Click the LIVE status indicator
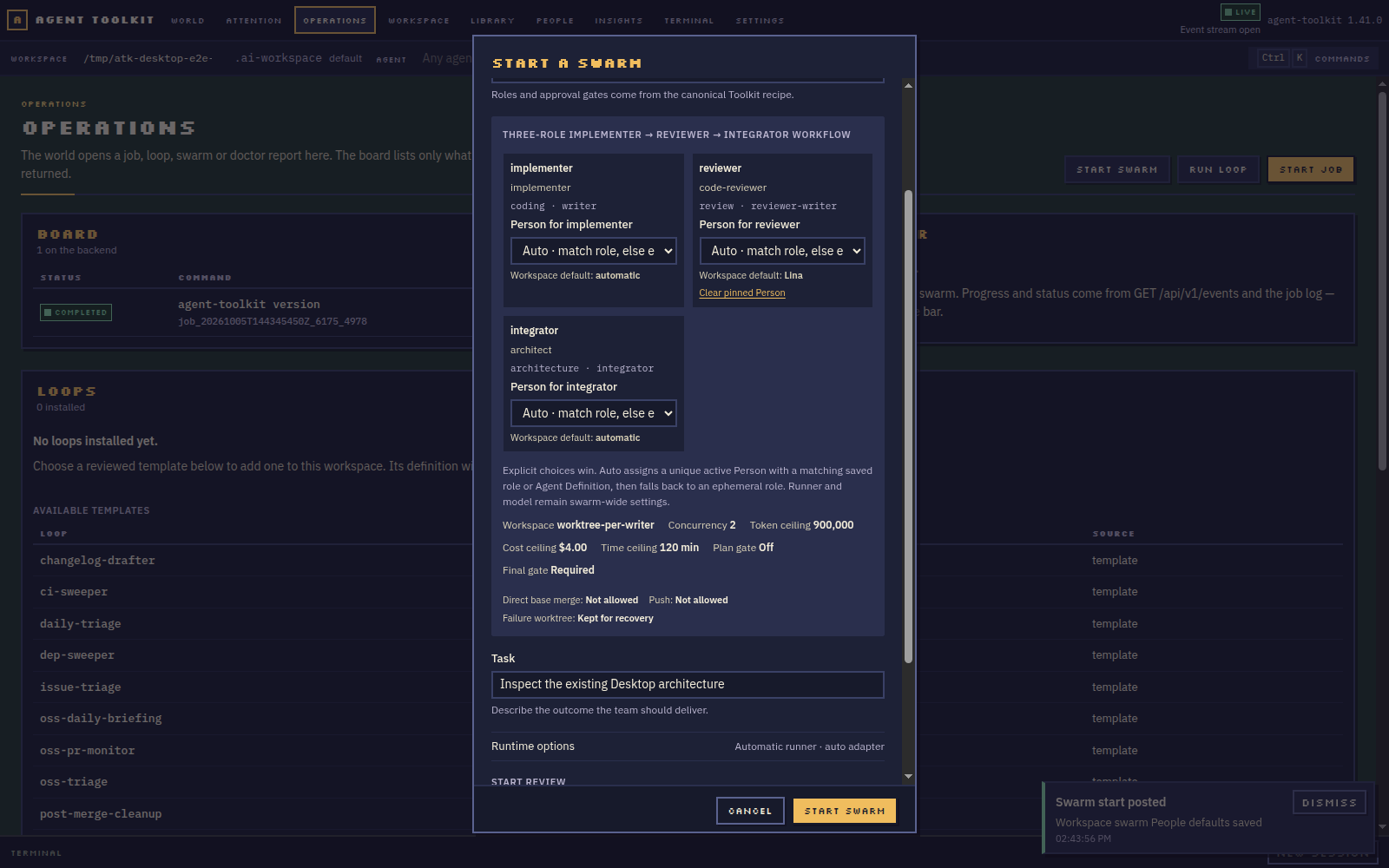 click(x=1240, y=12)
